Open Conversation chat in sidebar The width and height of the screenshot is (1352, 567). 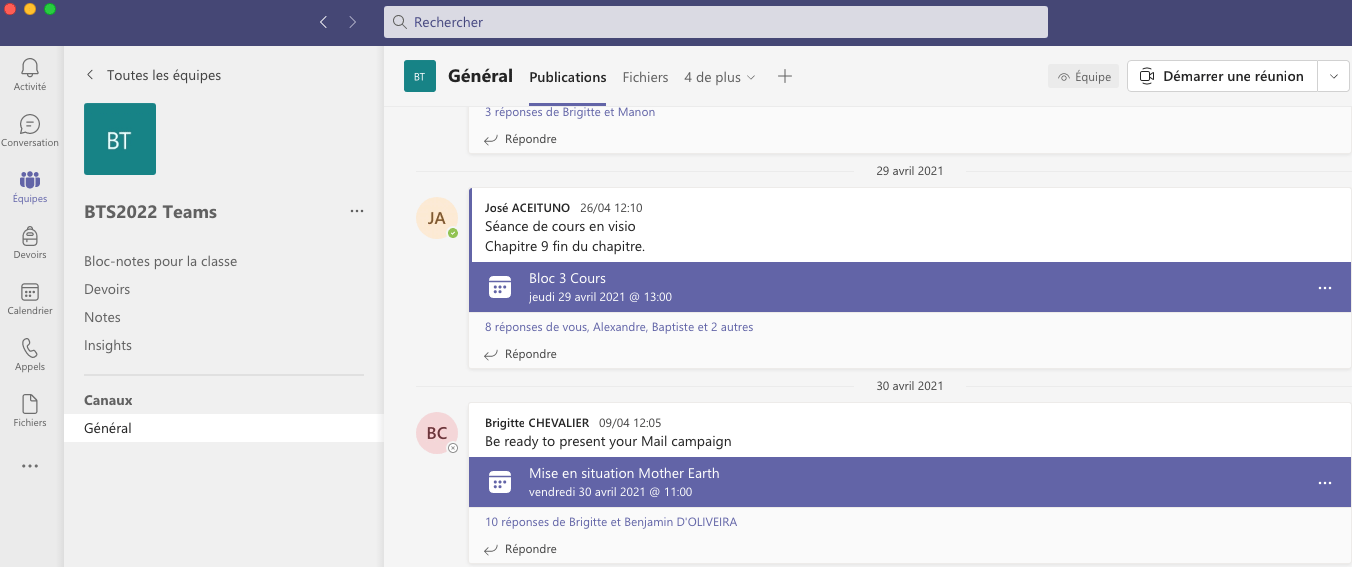coord(30,130)
